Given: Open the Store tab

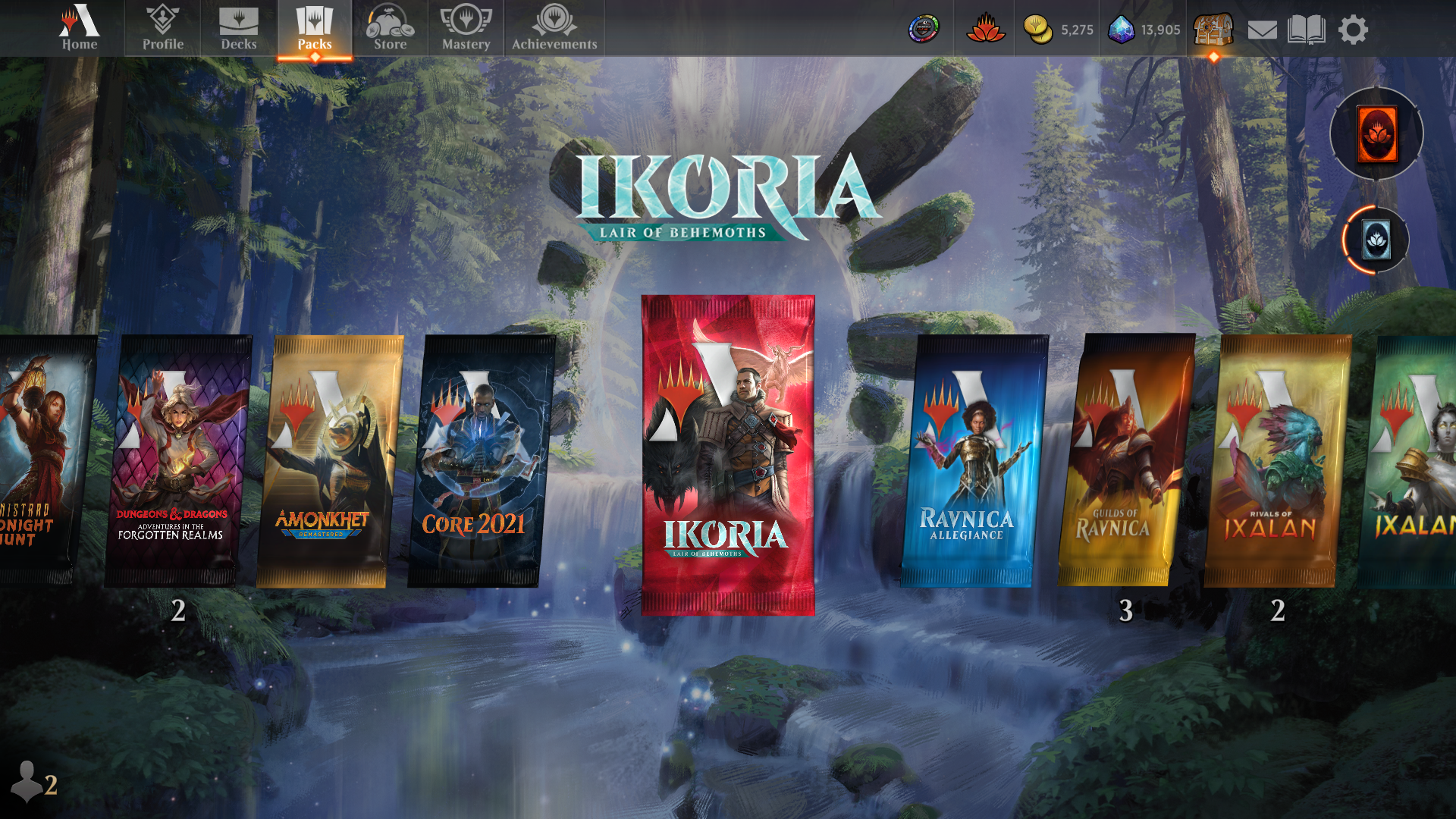Looking at the screenshot, I should click(x=391, y=28).
